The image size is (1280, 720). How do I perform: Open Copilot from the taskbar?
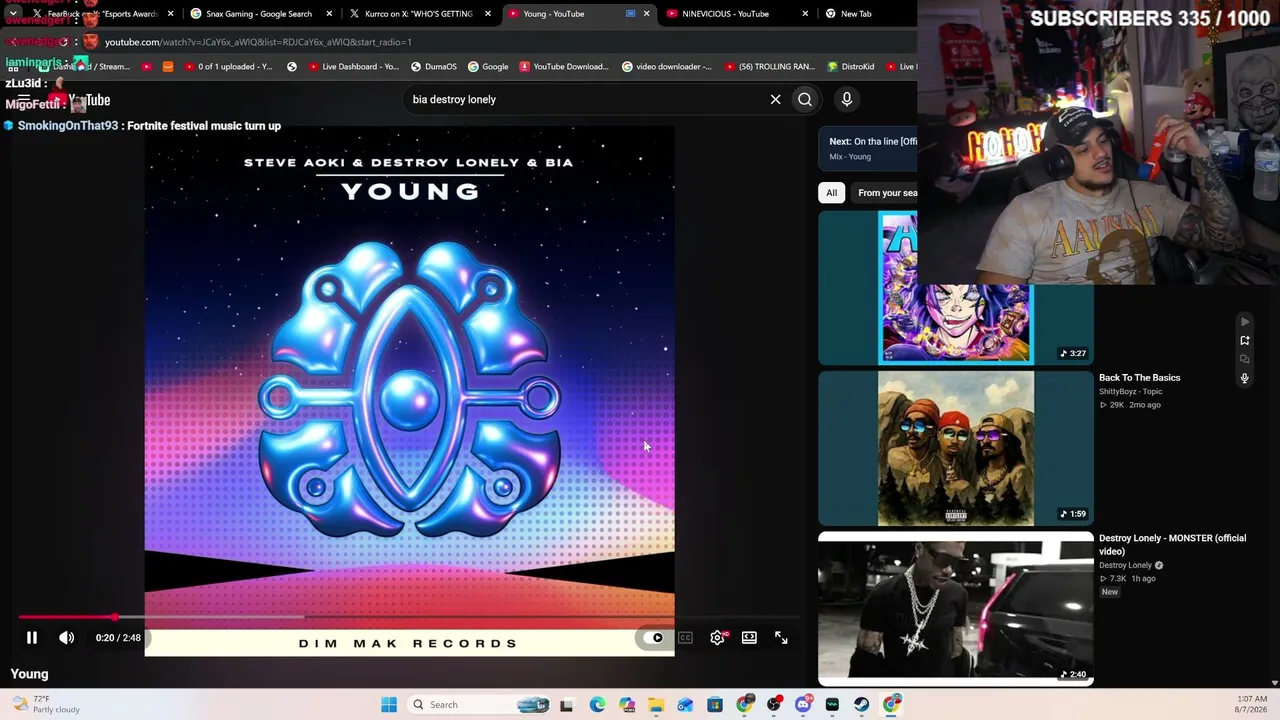[x=627, y=705]
